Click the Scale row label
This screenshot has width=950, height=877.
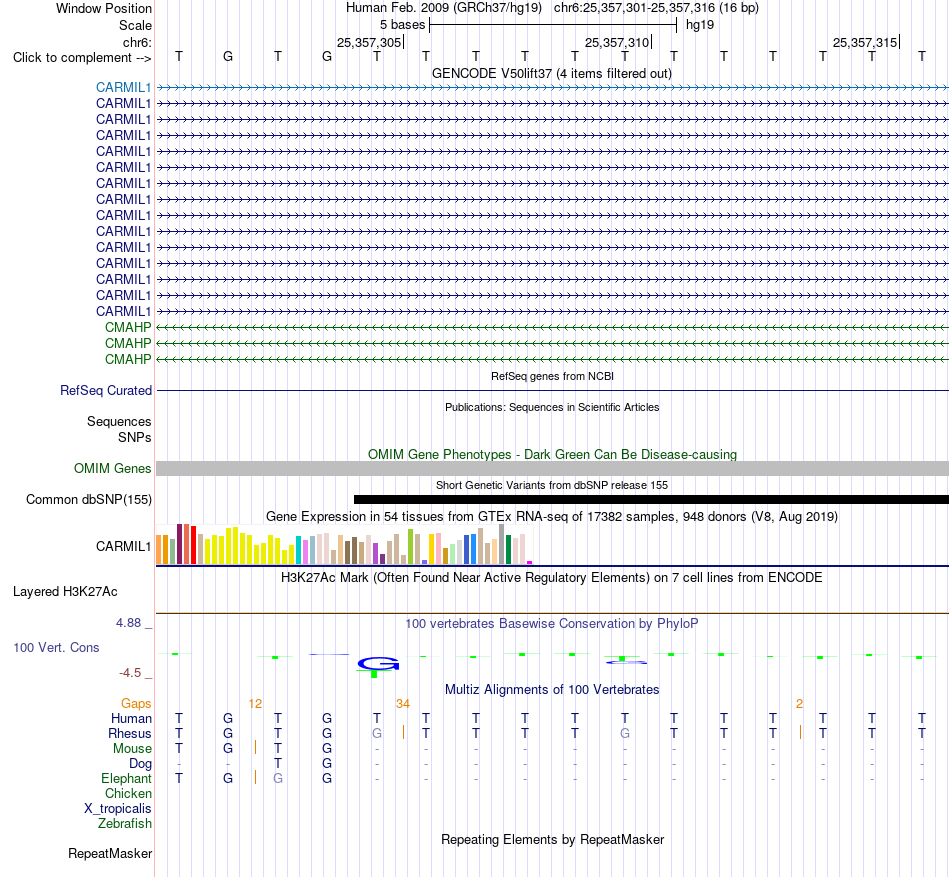point(135,25)
